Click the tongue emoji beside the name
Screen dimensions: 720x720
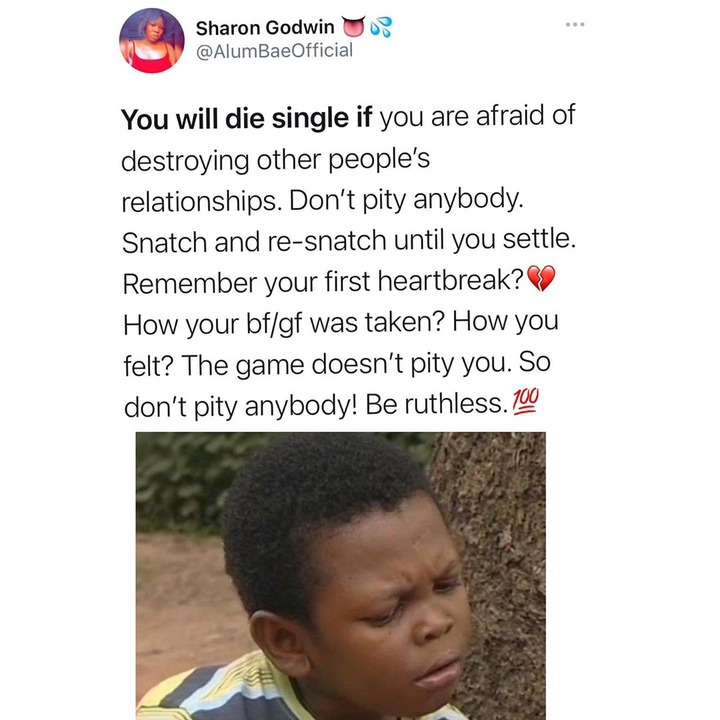click(354, 27)
